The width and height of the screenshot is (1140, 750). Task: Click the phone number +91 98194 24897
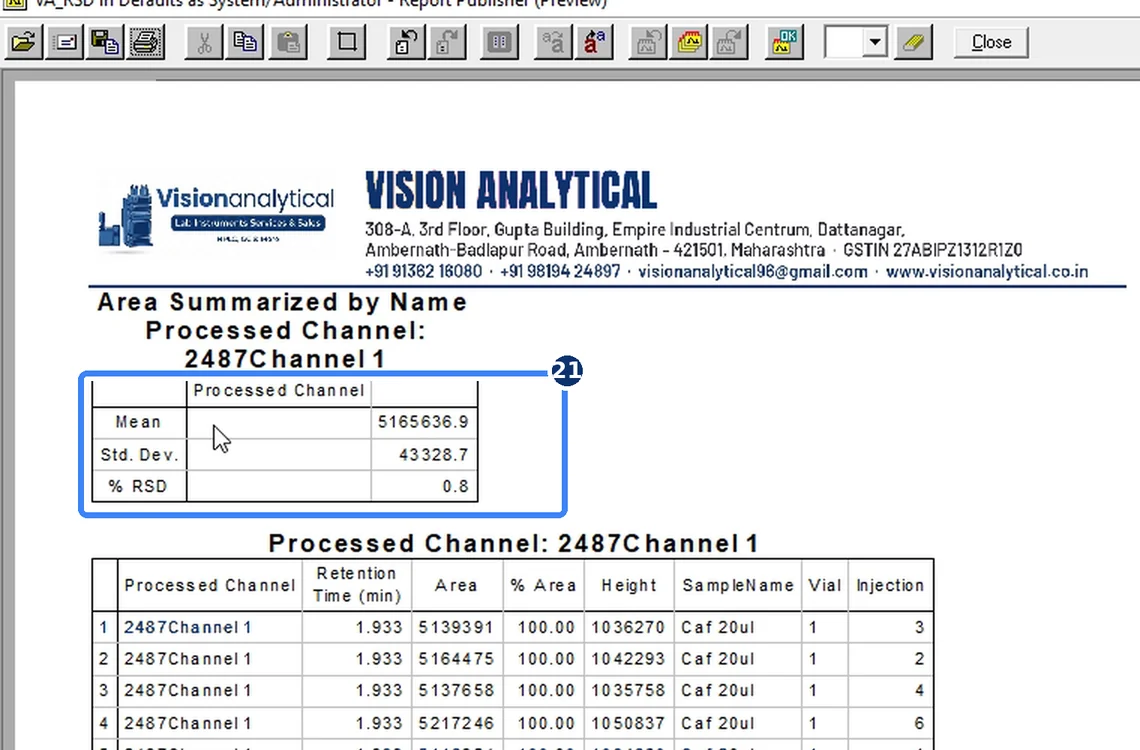point(560,272)
